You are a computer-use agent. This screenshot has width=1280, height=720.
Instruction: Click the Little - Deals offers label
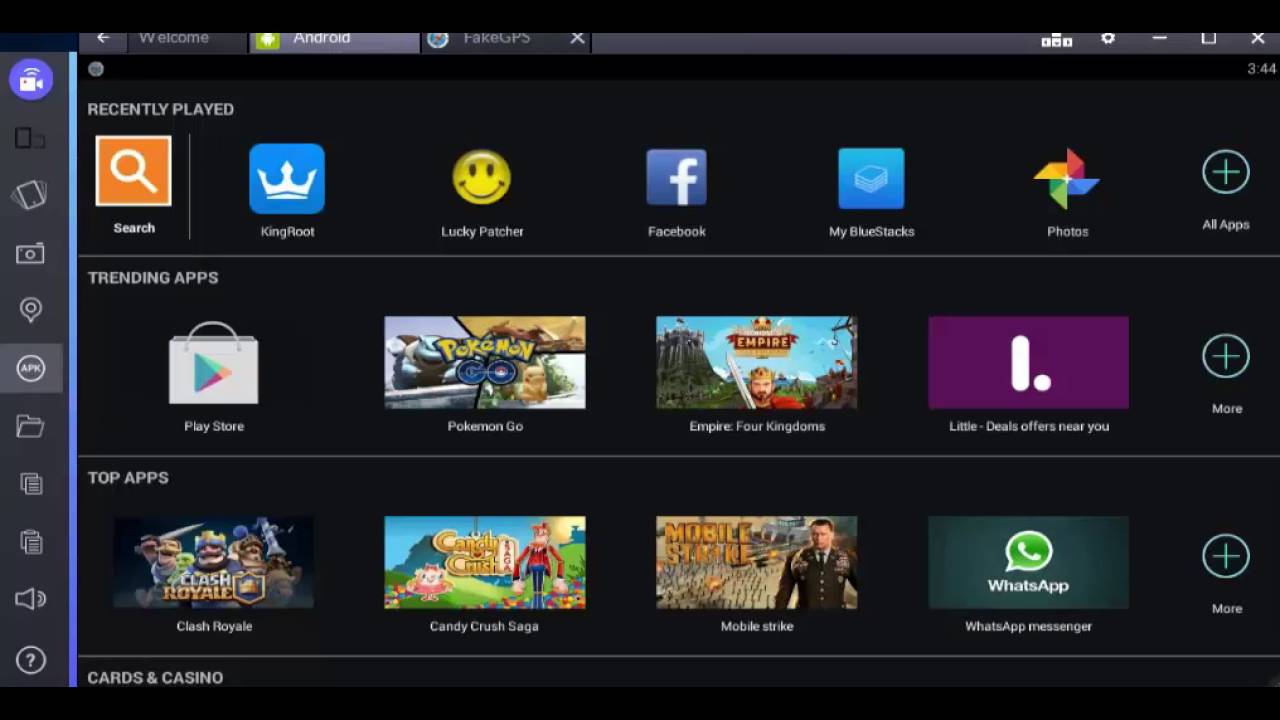pos(1029,426)
